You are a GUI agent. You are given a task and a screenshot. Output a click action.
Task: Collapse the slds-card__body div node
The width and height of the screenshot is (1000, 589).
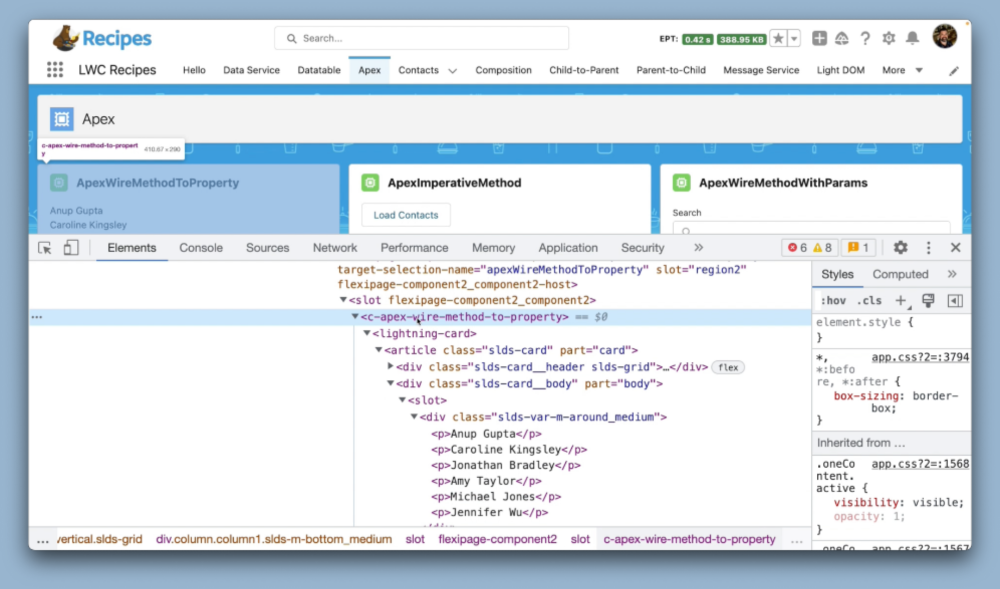(390, 383)
